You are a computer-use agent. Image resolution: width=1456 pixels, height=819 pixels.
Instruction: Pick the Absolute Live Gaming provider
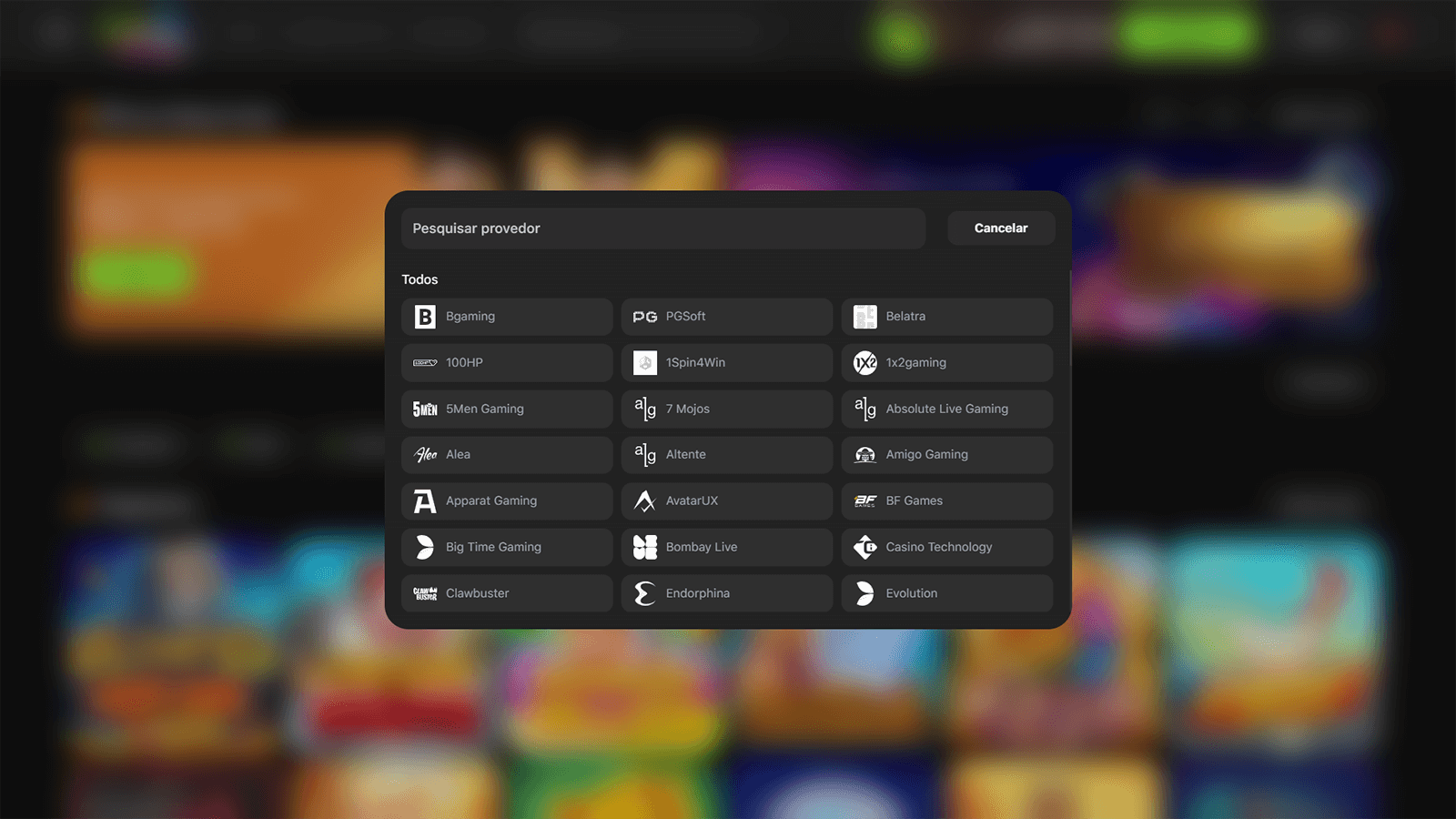(x=946, y=409)
